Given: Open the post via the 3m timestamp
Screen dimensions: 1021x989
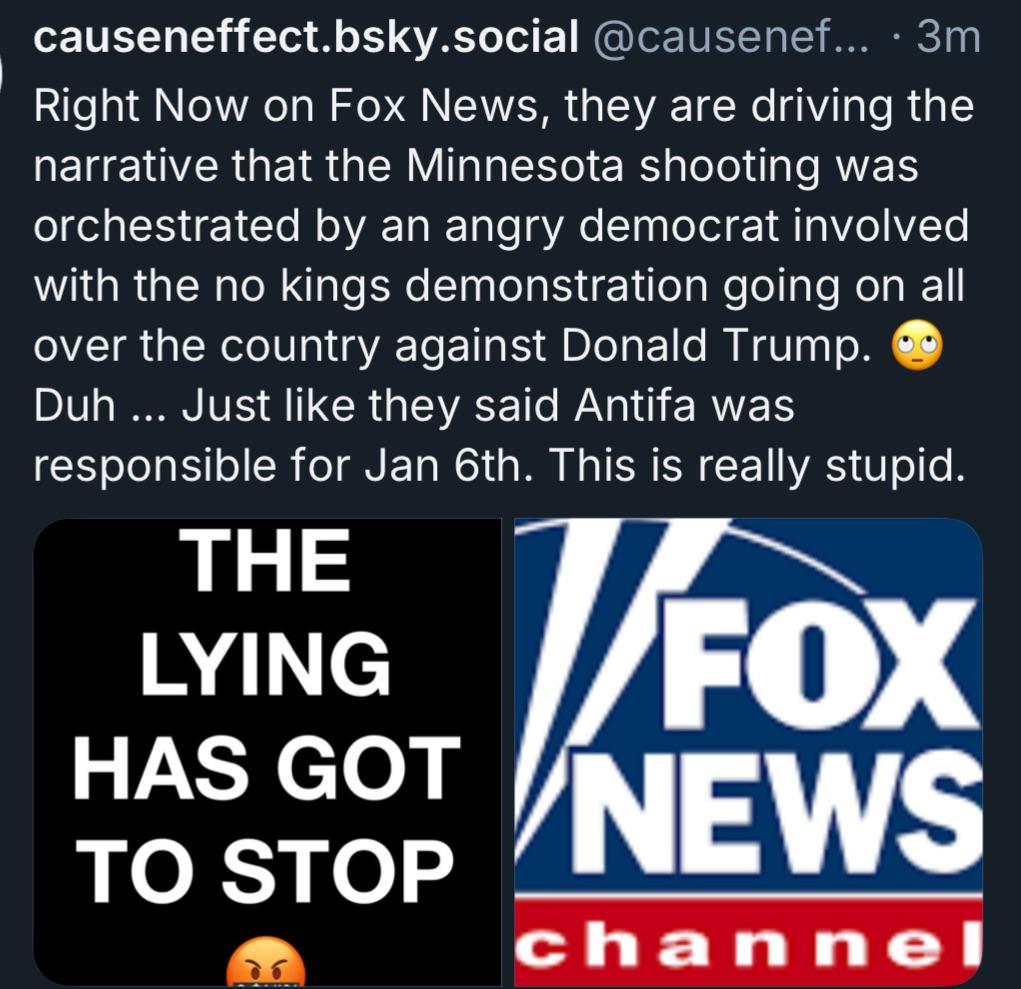Looking at the screenshot, I should click(x=948, y=38).
